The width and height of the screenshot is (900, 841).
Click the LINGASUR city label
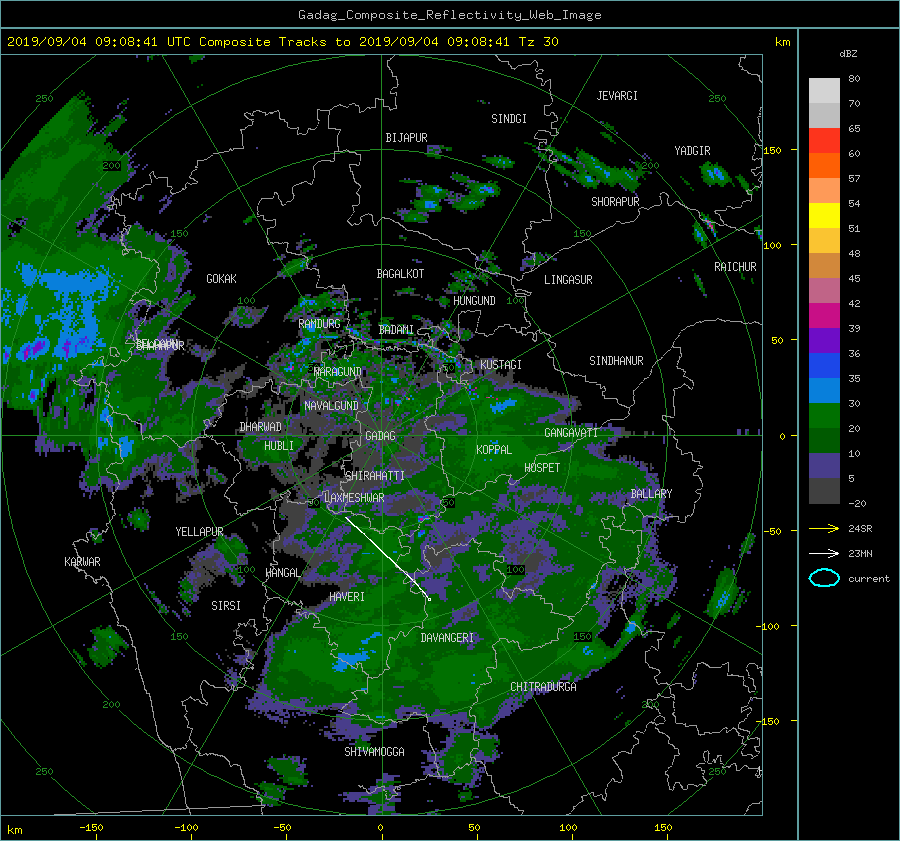tap(568, 280)
